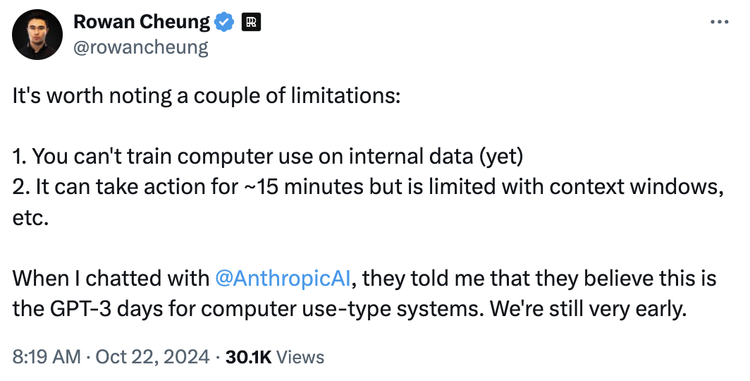Click the "When I chatted with" phrase
The width and height of the screenshot is (750, 381).
coord(110,279)
